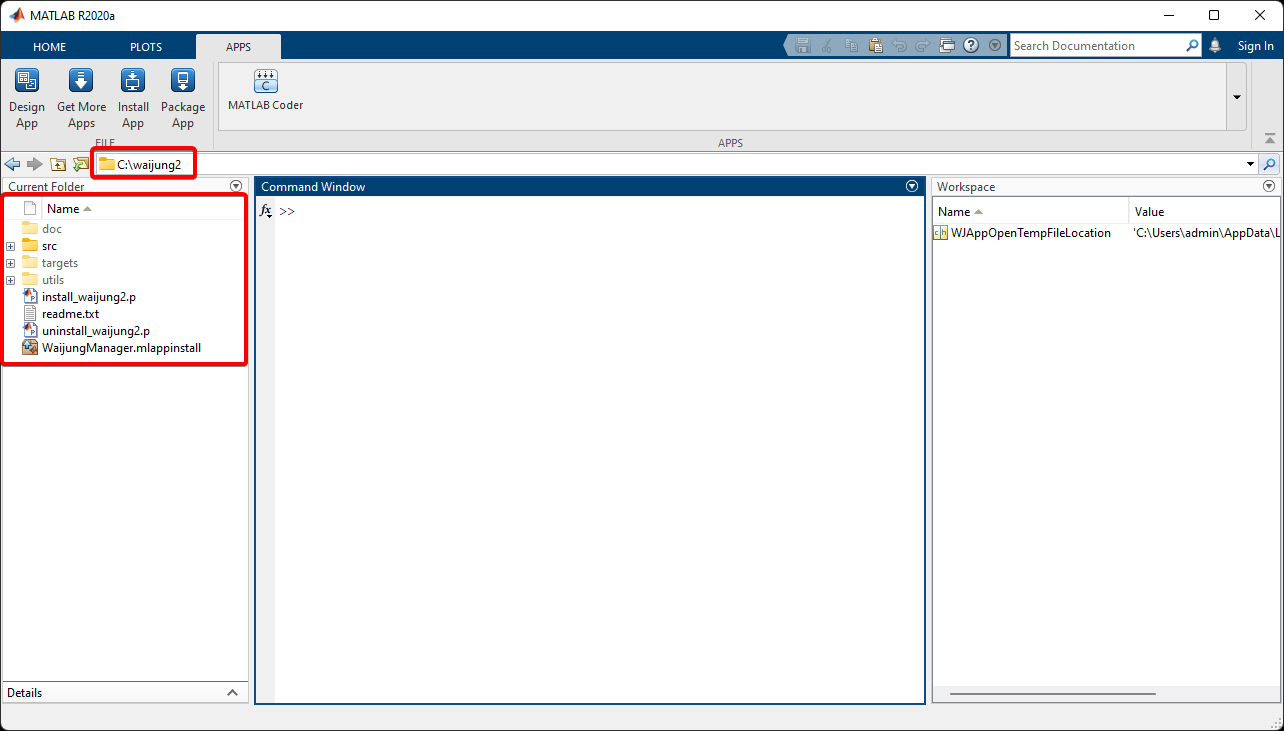Select the uninstall_waijung2.p file icon
Image resolution: width=1284 pixels, height=731 pixels.
point(29,330)
